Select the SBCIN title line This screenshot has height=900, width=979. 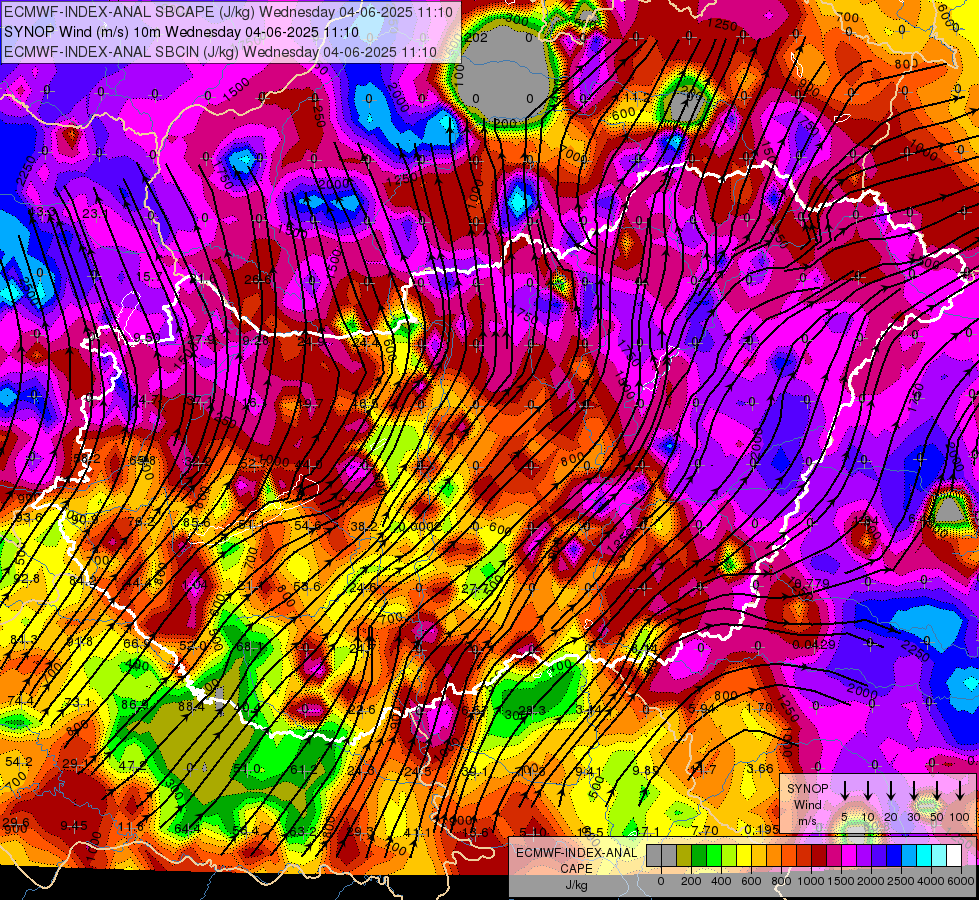(x=220, y=52)
